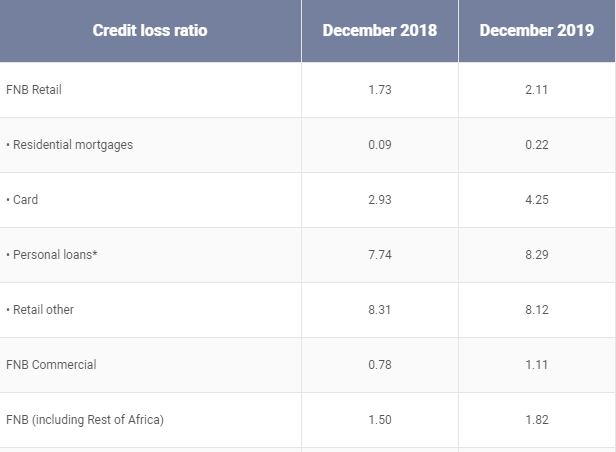This screenshot has height=452, width=616.
Task: Select the Residential mortgages row label
Action: 72,145
